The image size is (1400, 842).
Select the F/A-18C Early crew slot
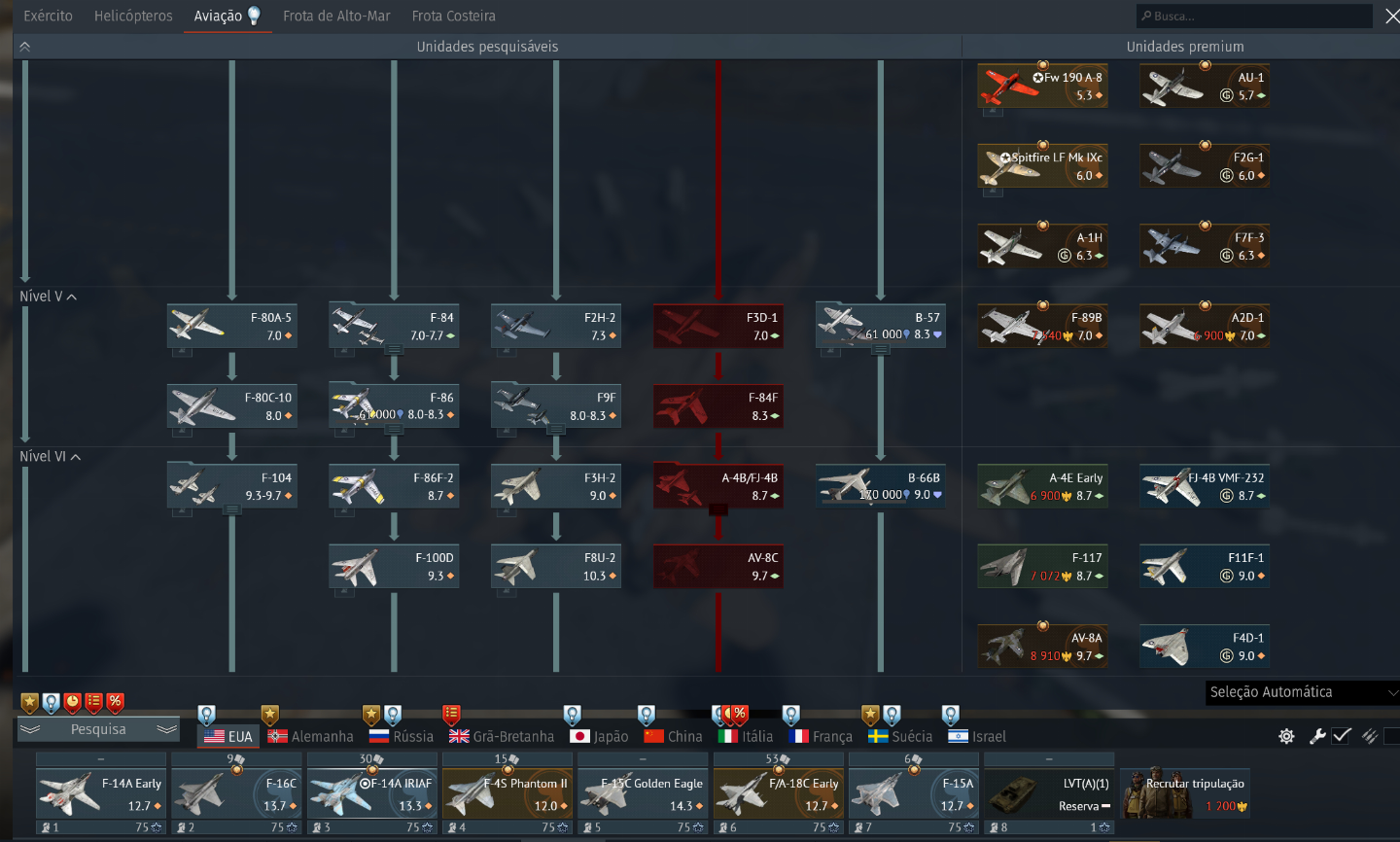[778, 793]
